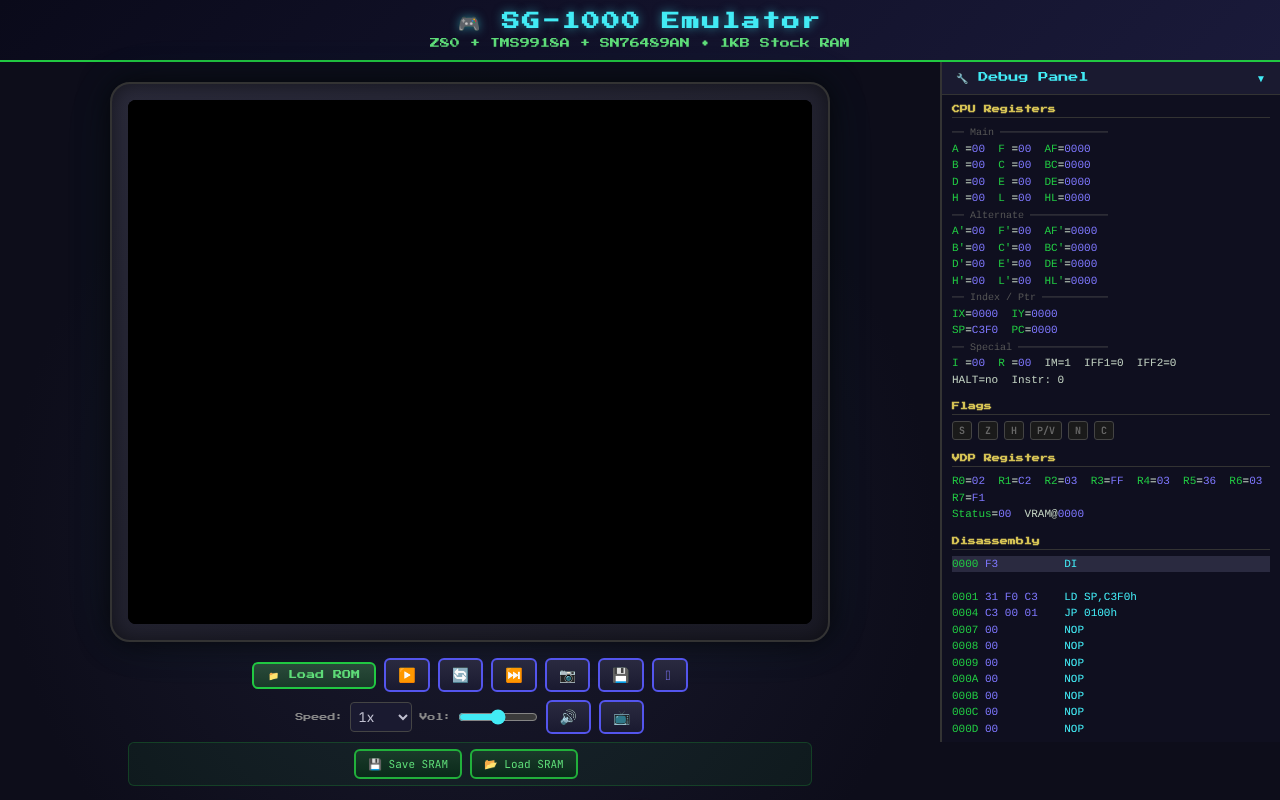Adjust the Vol slider
Image resolution: width=1280 pixels, height=800 pixels.
click(x=498, y=717)
